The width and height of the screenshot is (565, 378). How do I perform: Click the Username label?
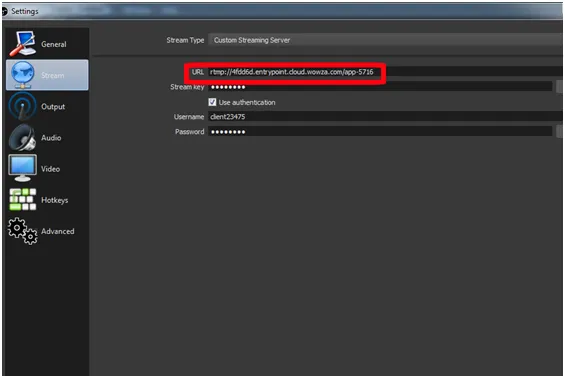tap(189, 117)
